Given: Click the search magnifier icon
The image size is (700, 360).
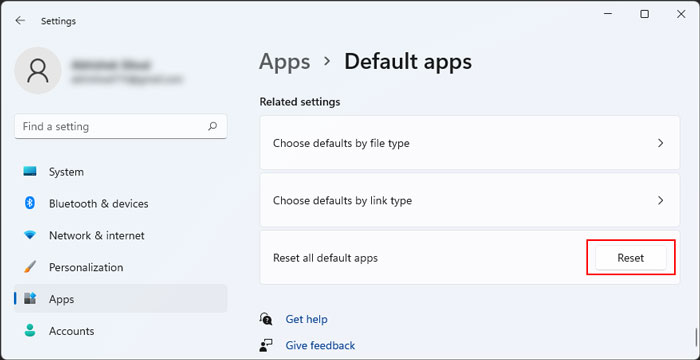Looking at the screenshot, I should click(x=212, y=126).
